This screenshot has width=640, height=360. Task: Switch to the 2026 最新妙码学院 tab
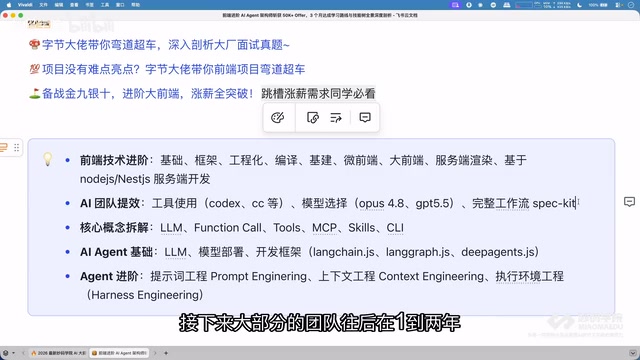[x=59, y=353]
